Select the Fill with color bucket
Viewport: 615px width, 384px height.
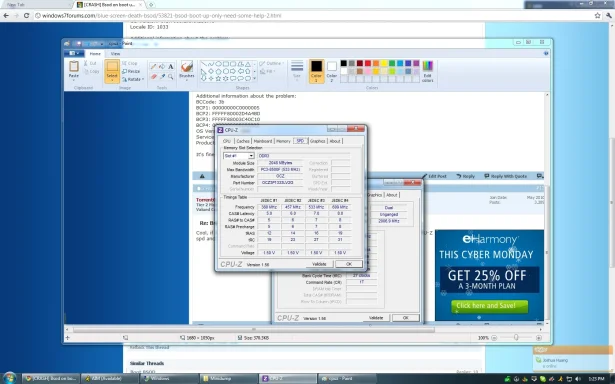click(x=162, y=67)
